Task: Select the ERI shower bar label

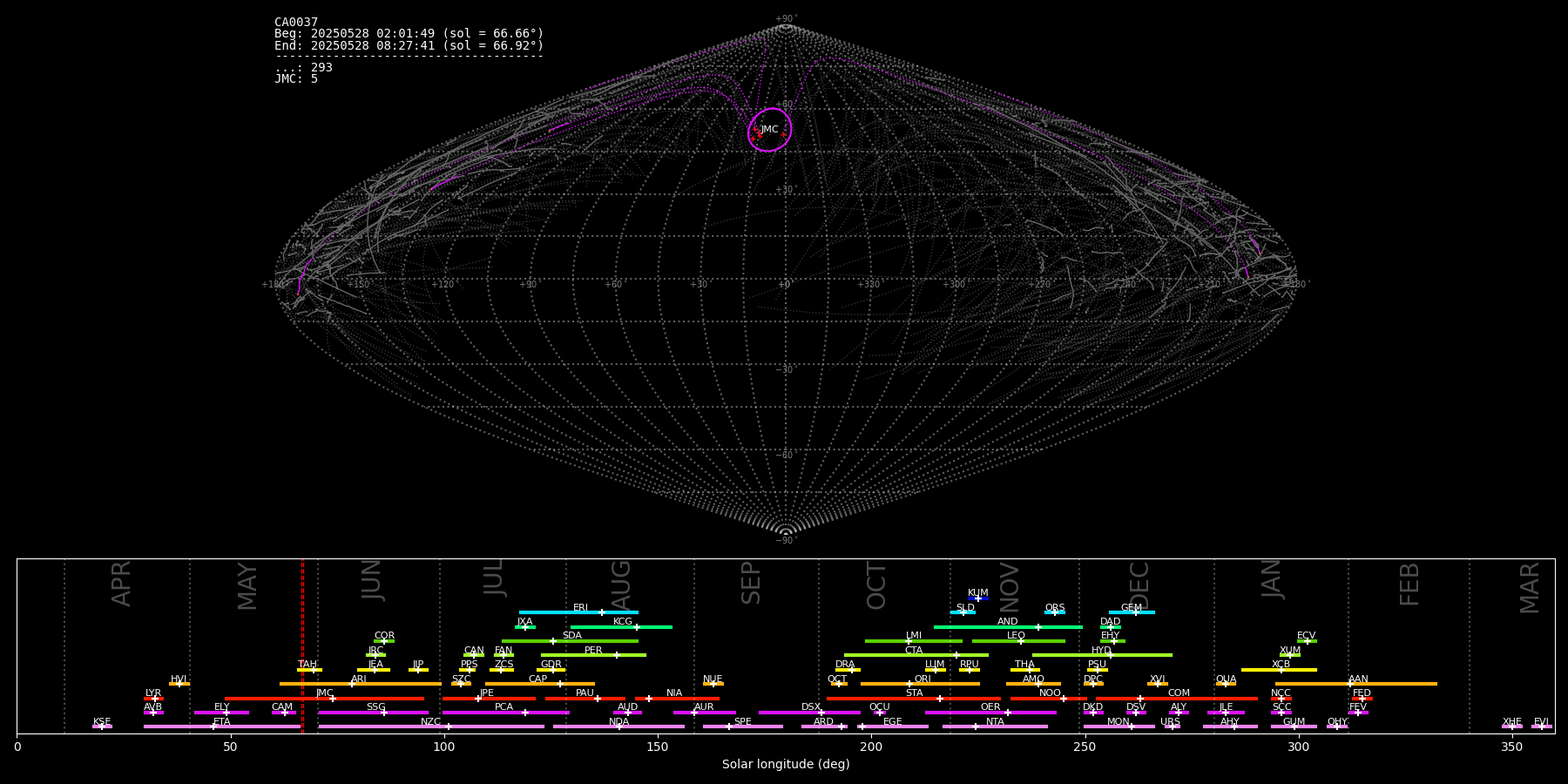Action: (580, 608)
